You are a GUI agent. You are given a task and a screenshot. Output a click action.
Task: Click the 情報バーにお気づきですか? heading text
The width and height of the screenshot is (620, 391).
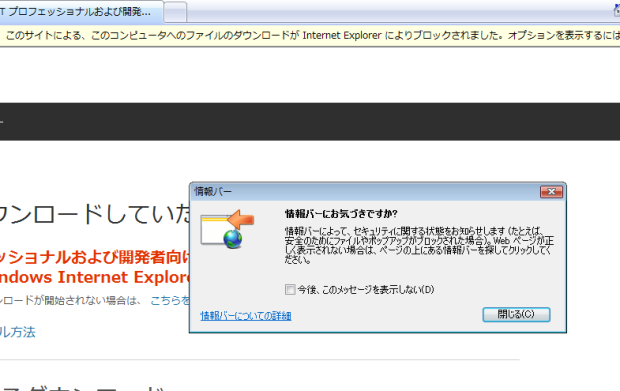(x=341, y=214)
